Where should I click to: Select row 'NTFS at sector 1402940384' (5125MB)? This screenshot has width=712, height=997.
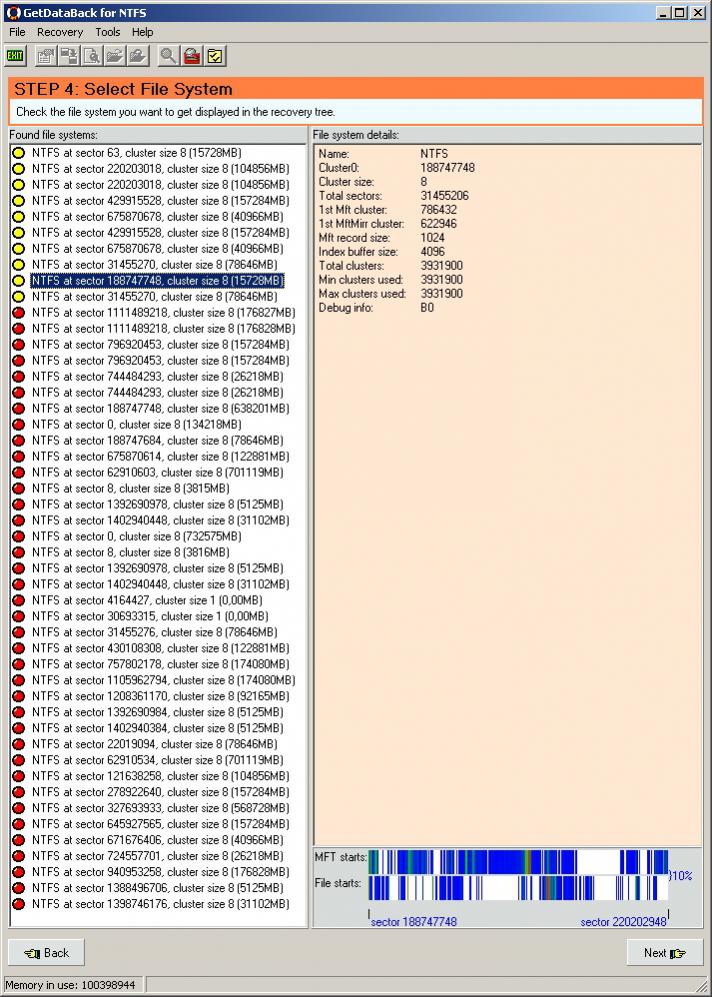158,728
